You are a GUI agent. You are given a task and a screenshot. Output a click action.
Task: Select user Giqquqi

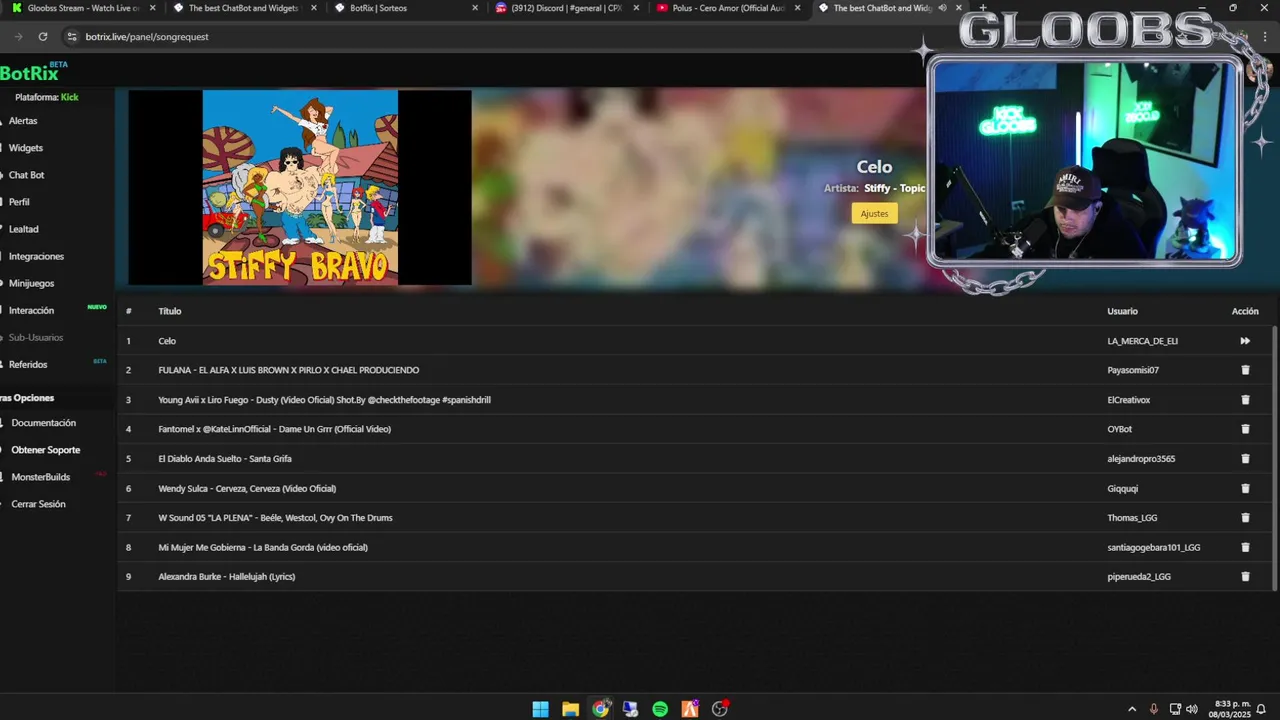[1123, 489]
